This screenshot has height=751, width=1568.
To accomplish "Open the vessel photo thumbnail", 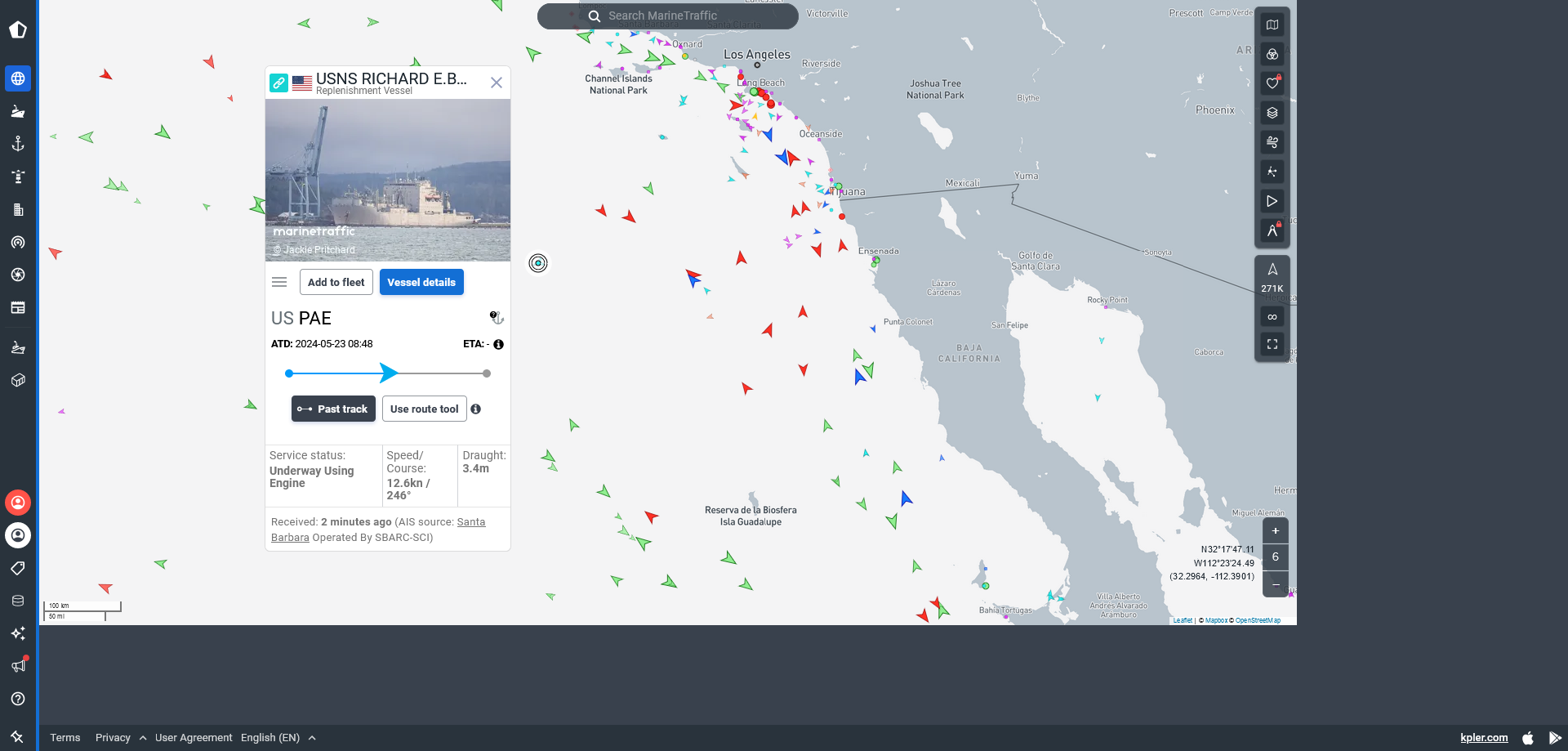I will [388, 180].
